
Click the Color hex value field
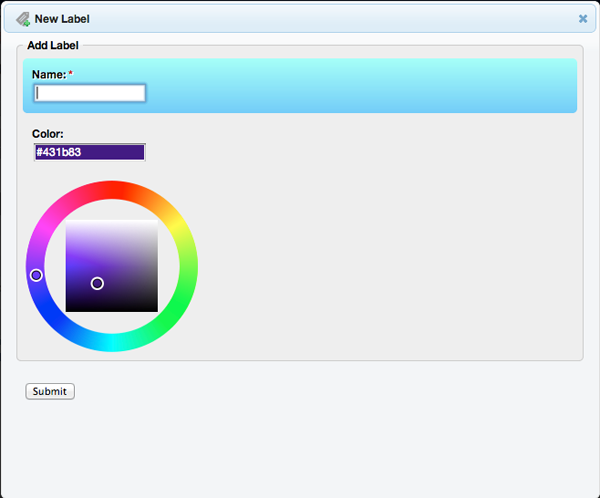point(90,152)
